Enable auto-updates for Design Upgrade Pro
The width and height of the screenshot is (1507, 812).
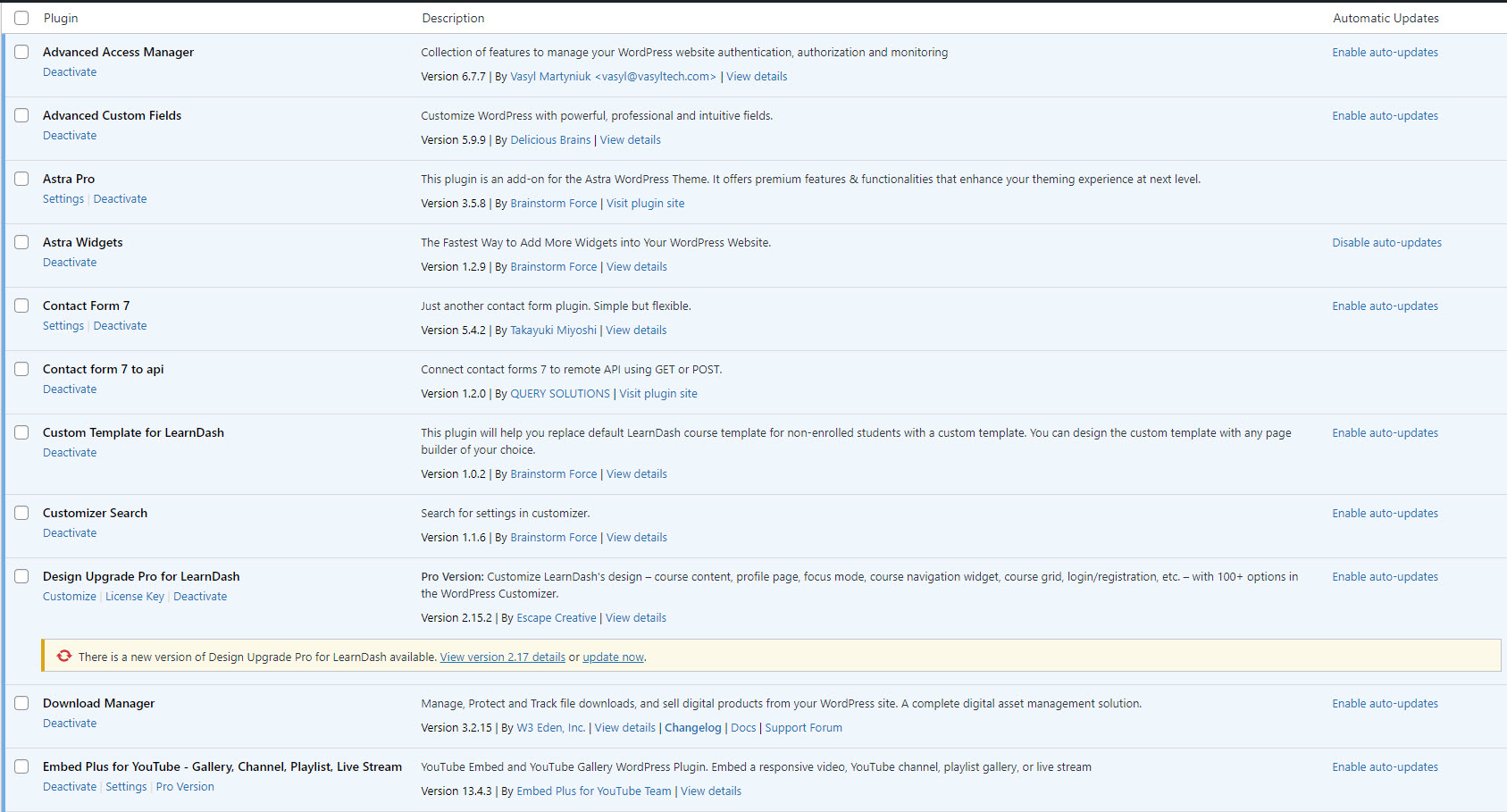pos(1386,577)
